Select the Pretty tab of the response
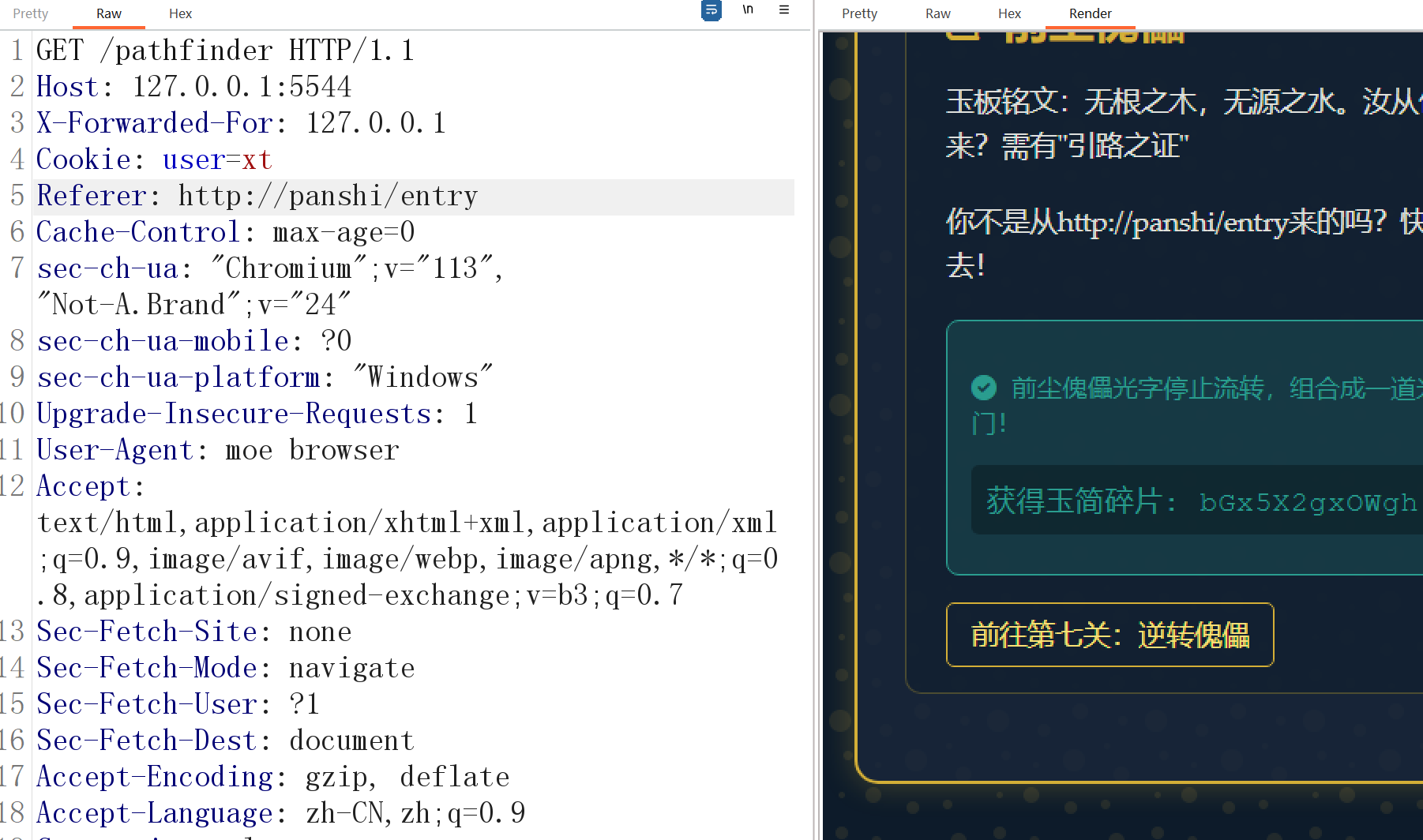Screen dimensions: 1423x840 (859, 13)
